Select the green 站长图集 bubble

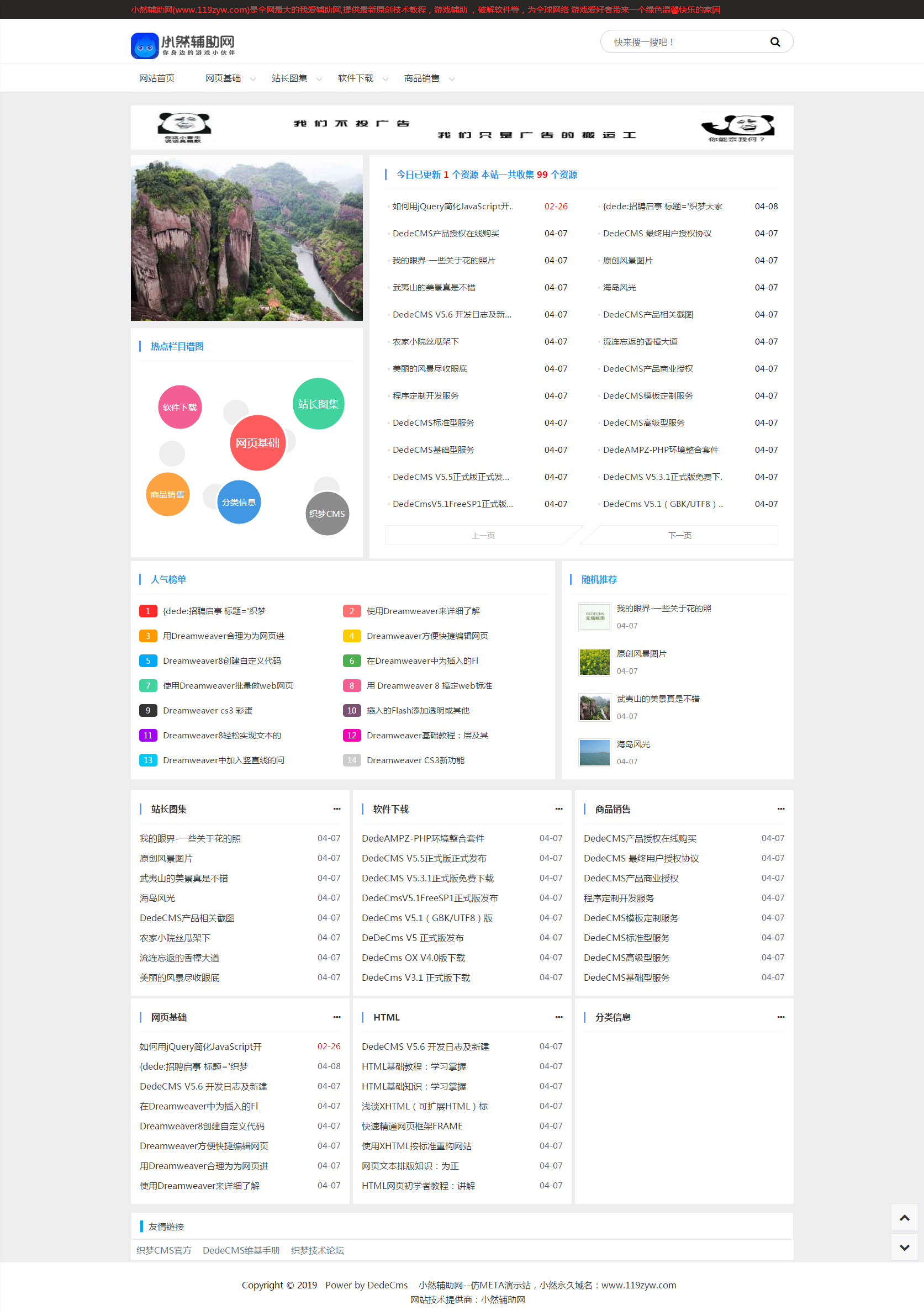pos(318,404)
